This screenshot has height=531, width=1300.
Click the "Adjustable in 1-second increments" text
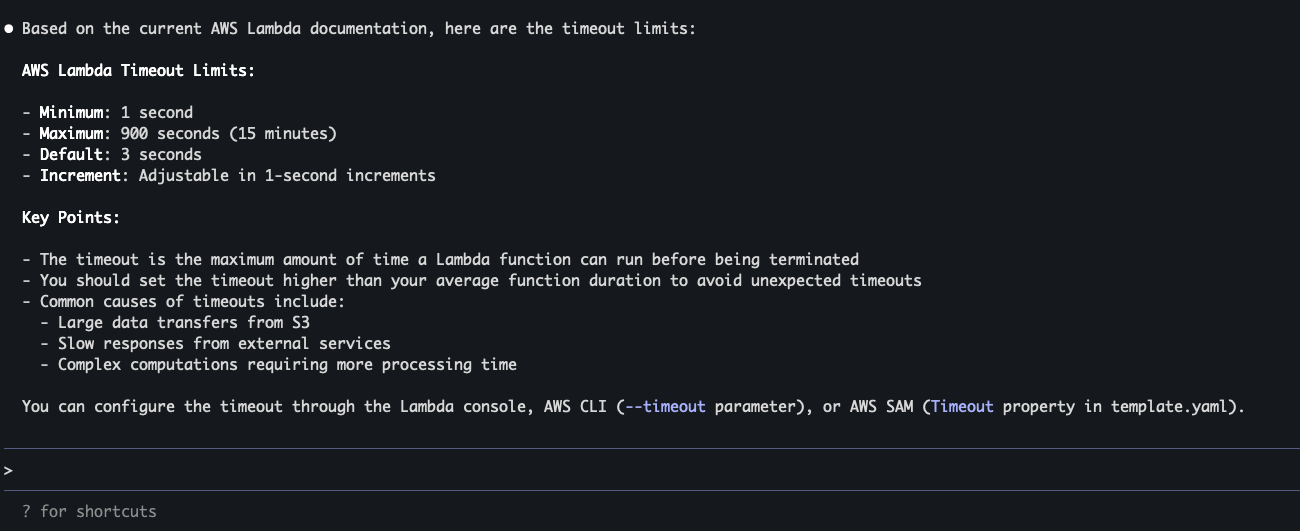coord(287,176)
